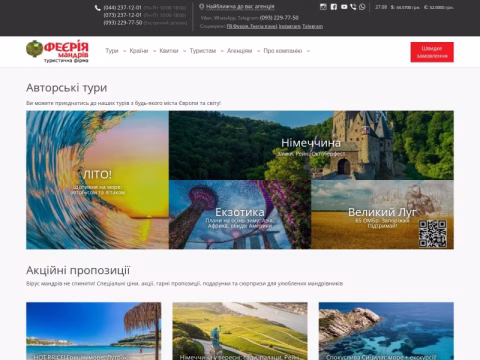Open FB Феєрія, Feeria travel link
The width and height of the screenshot is (480, 360).
coord(252,26)
